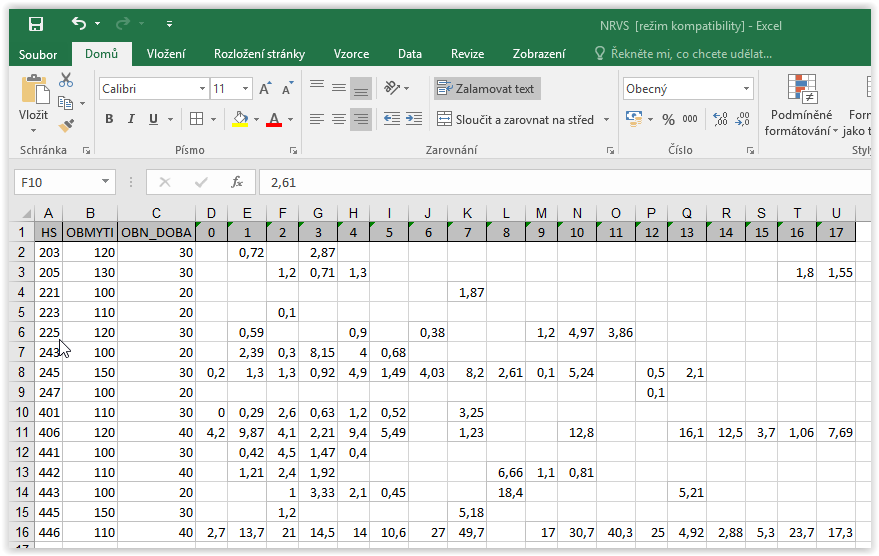Select row header 11
This screenshot has width=879, height=556.
click(22, 432)
